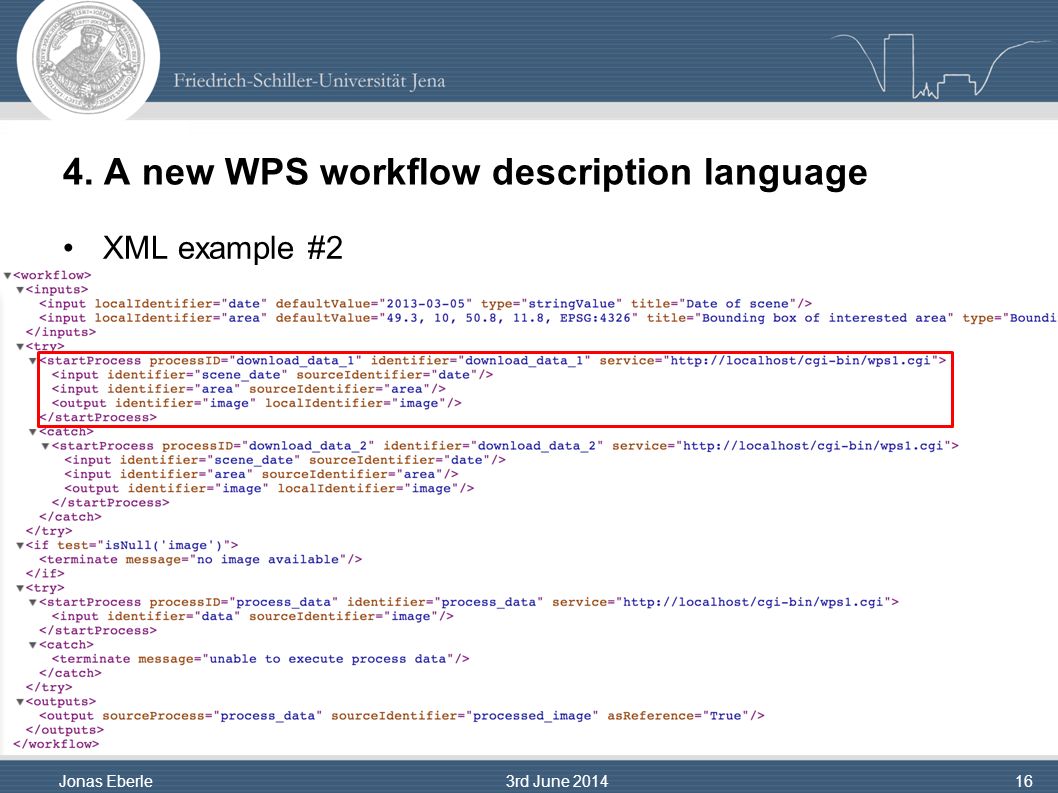This screenshot has width=1058, height=793.
Task: Click the input identifier="data" sourceIdentifier="image" line
Action: [x=253, y=616]
